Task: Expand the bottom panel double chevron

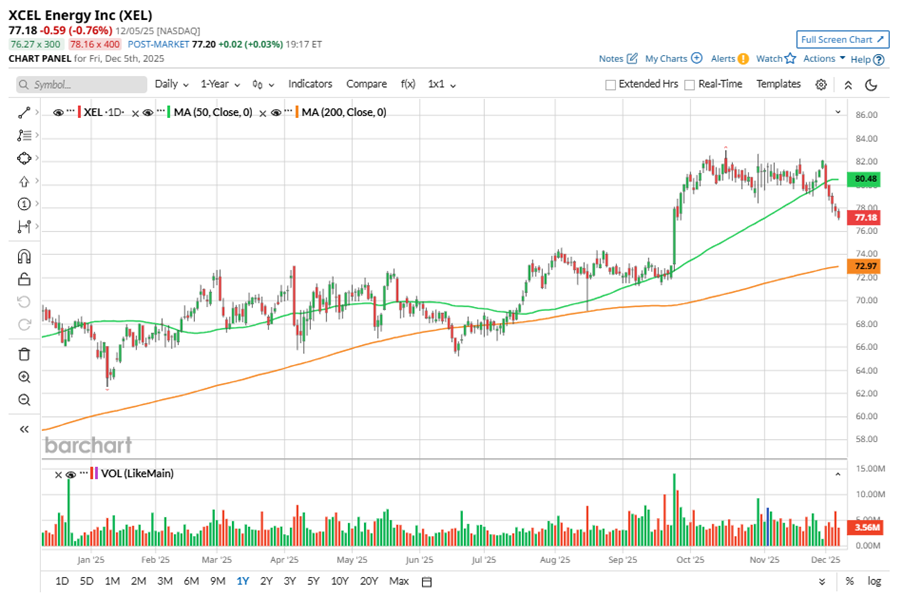Action: tap(822, 582)
